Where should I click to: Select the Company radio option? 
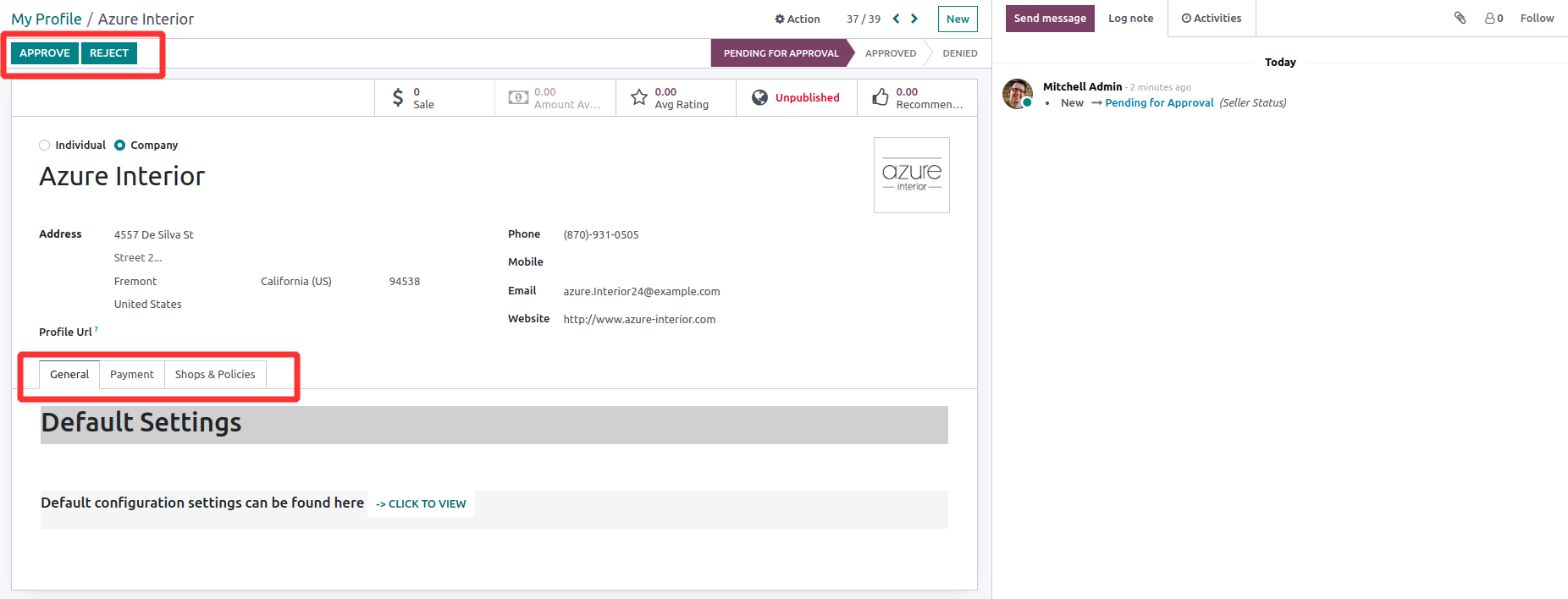coord(120,146)
